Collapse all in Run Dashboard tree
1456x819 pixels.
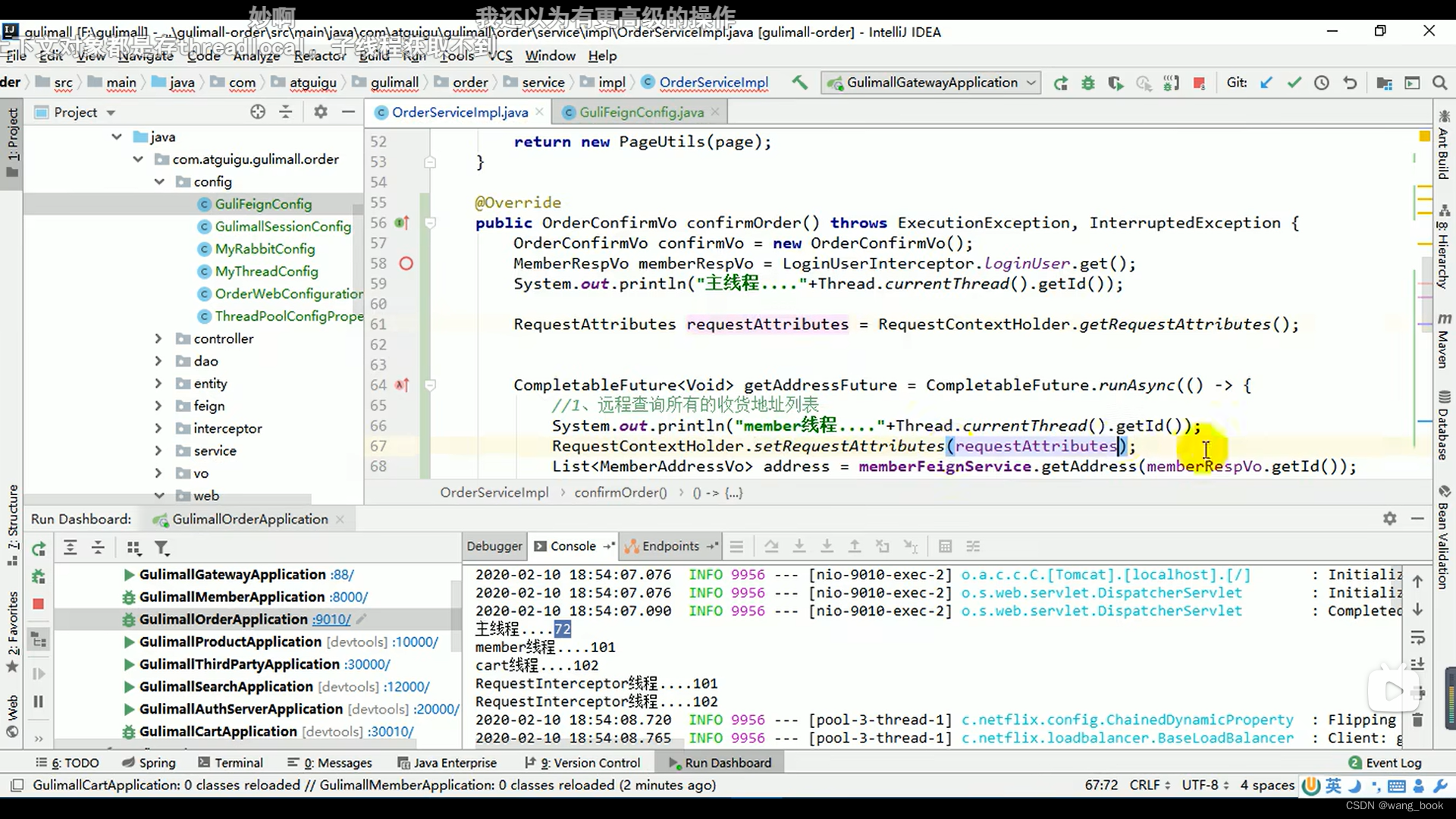click(x=99, y=548)
